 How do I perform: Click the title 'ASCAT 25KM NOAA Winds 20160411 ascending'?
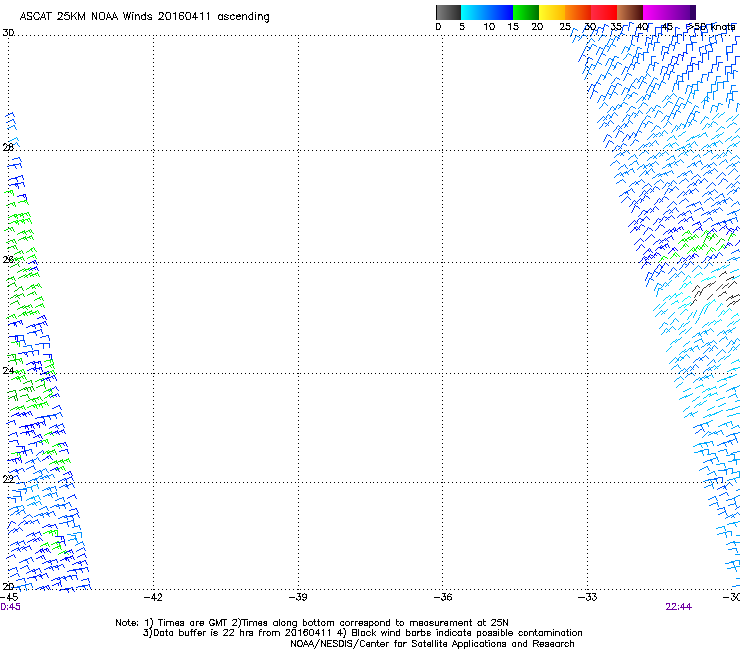click(144, 17)
